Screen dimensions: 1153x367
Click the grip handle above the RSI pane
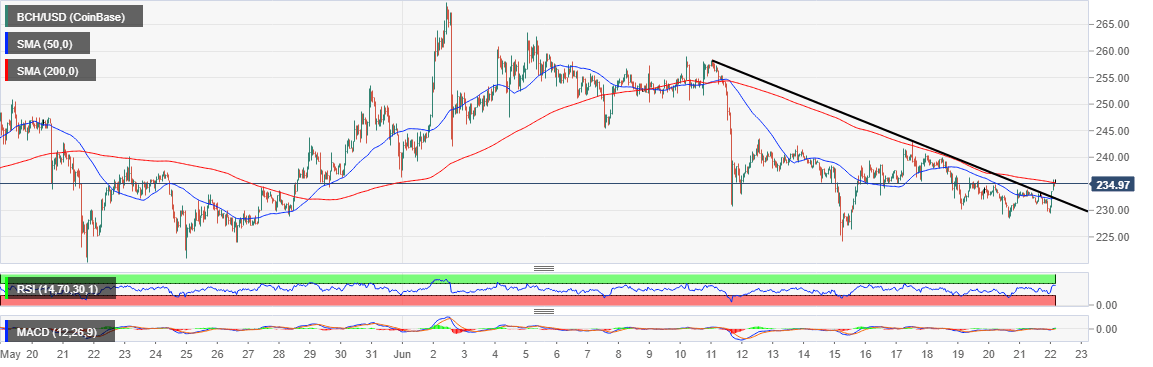coord(543,268)
